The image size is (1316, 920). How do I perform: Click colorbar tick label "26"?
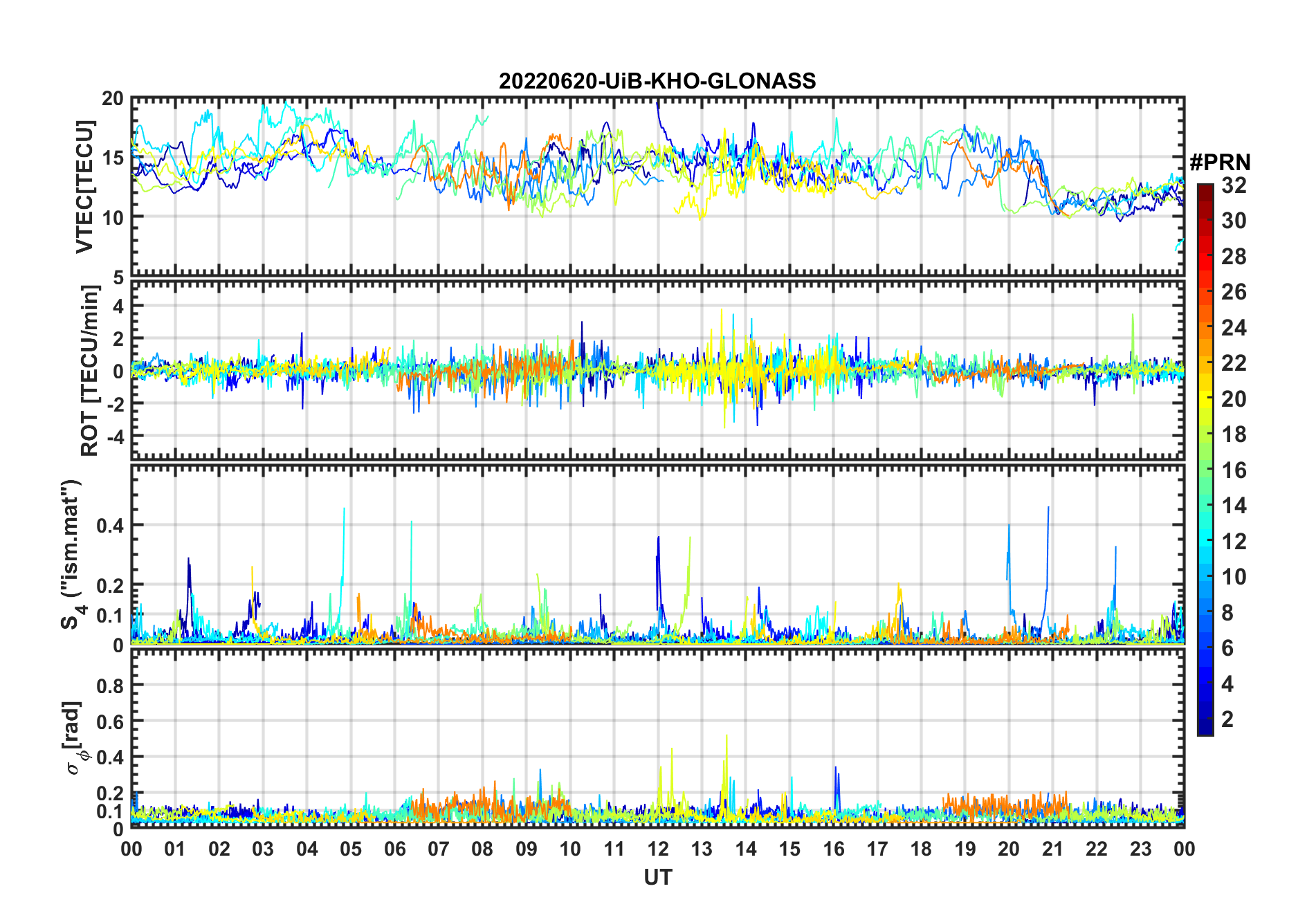(1234, 292)
